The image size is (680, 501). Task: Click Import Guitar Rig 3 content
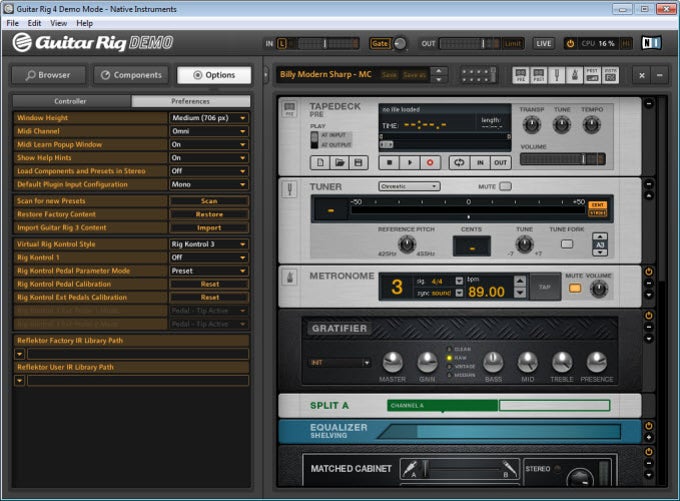click(209, 228)
